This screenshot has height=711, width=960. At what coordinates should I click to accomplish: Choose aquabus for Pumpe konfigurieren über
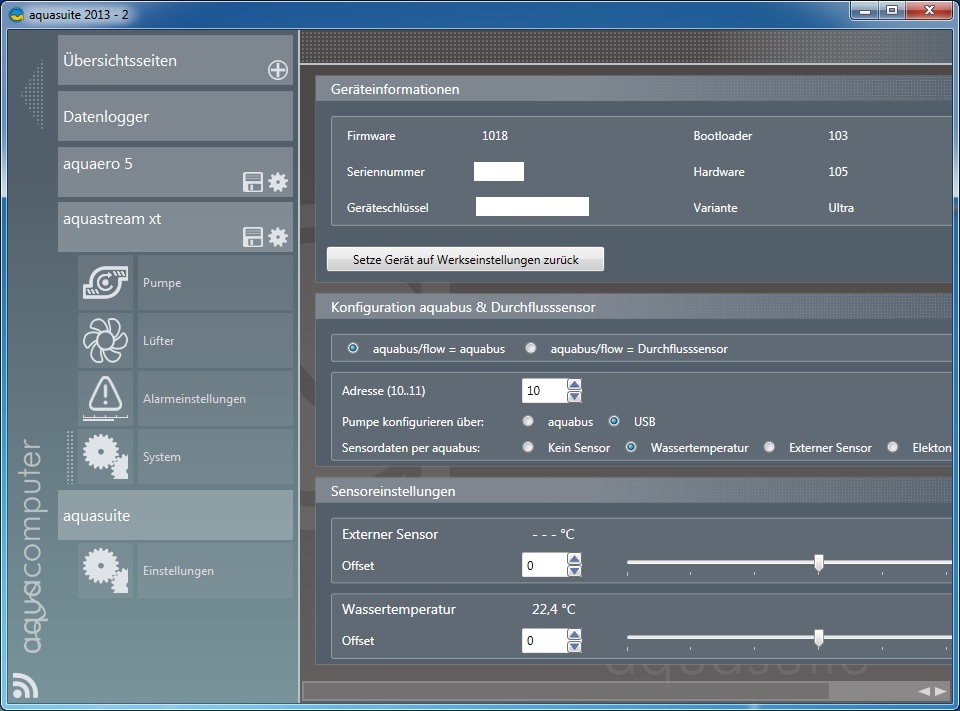click(x=528, y=422)
